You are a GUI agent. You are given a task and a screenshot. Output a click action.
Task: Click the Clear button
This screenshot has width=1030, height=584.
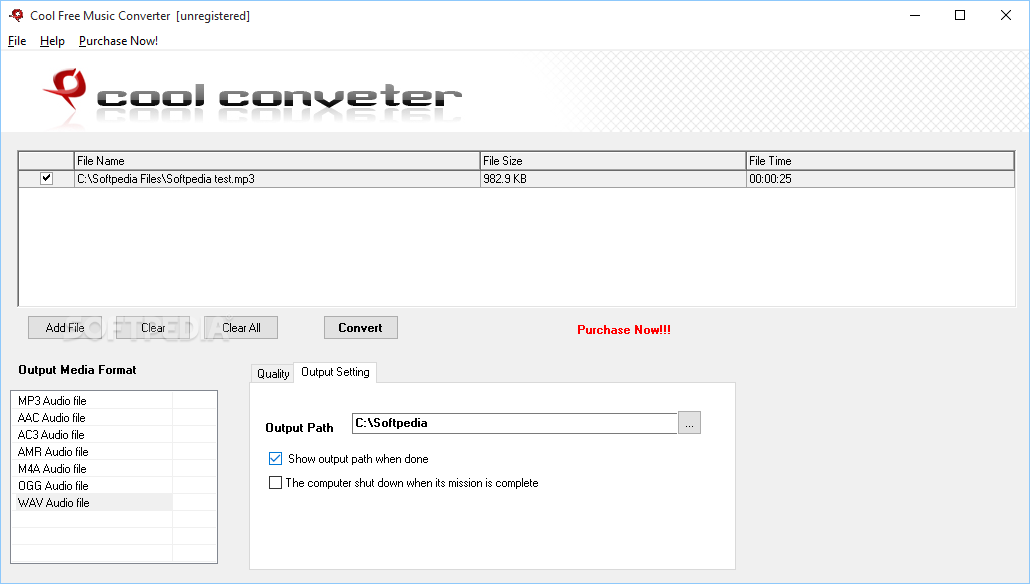pos(153,328)
